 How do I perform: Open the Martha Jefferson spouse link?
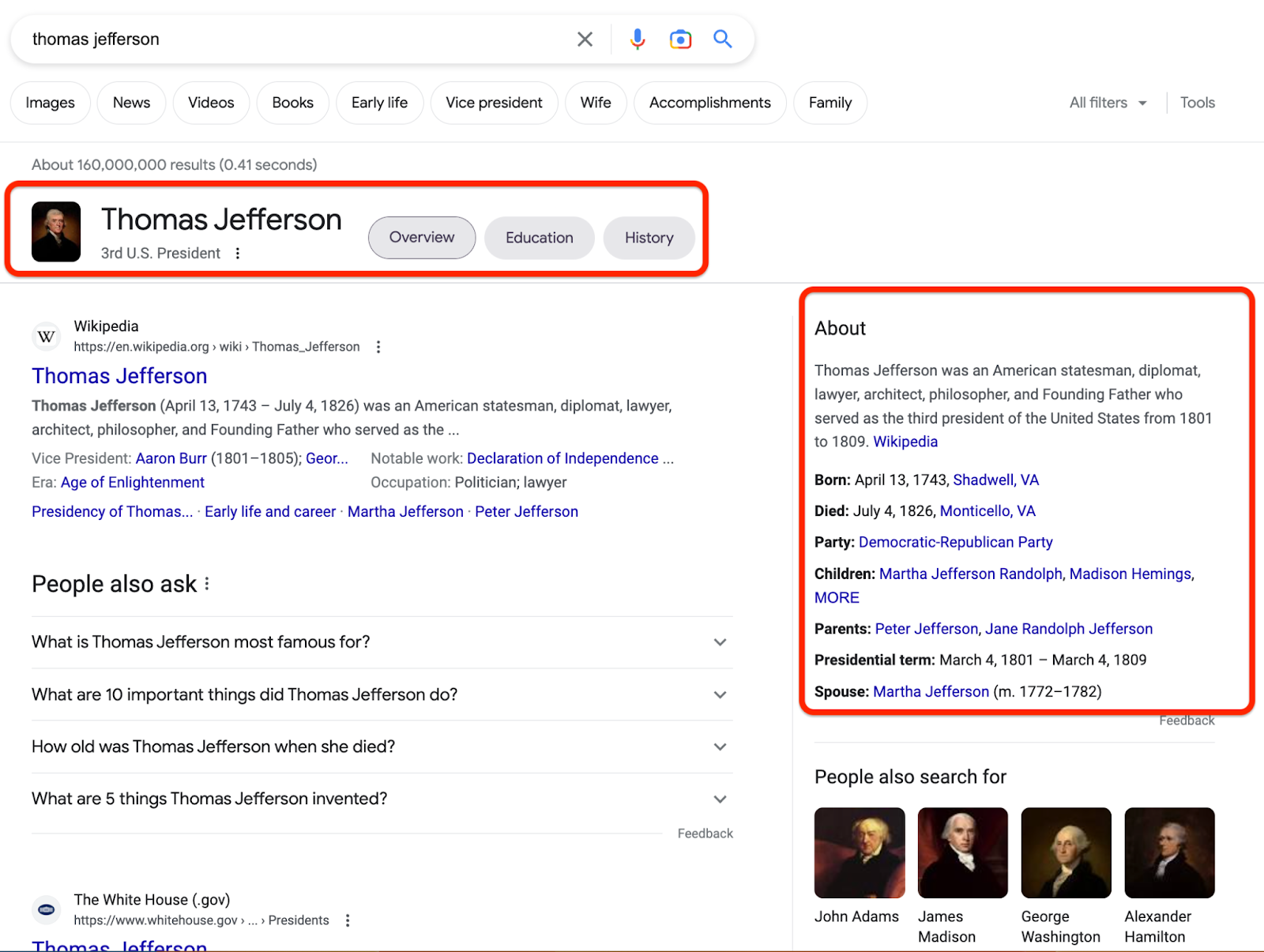931,692
